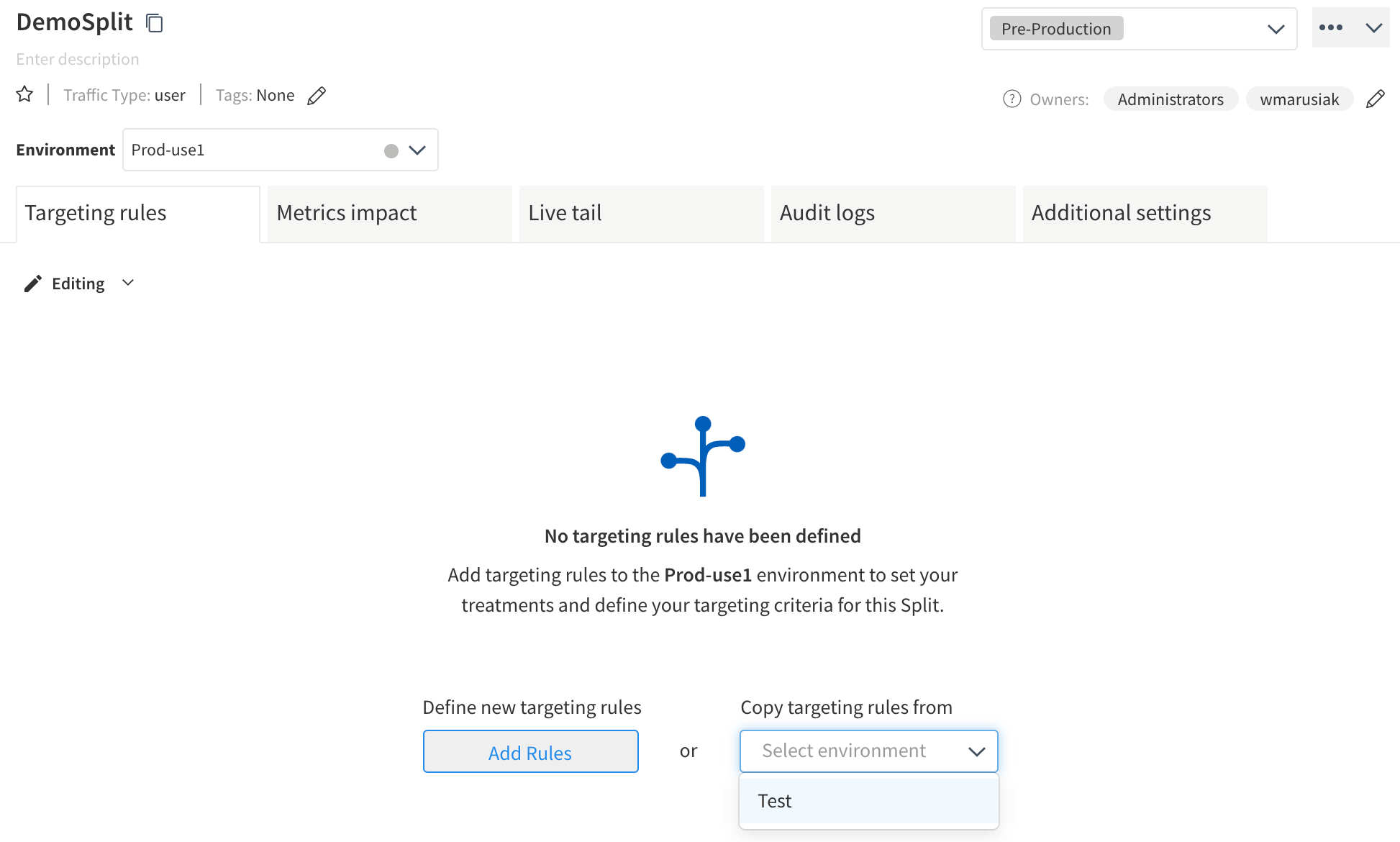
Task: Click the three-dot overflow menu icon
Action: [x=1331, y=27]
